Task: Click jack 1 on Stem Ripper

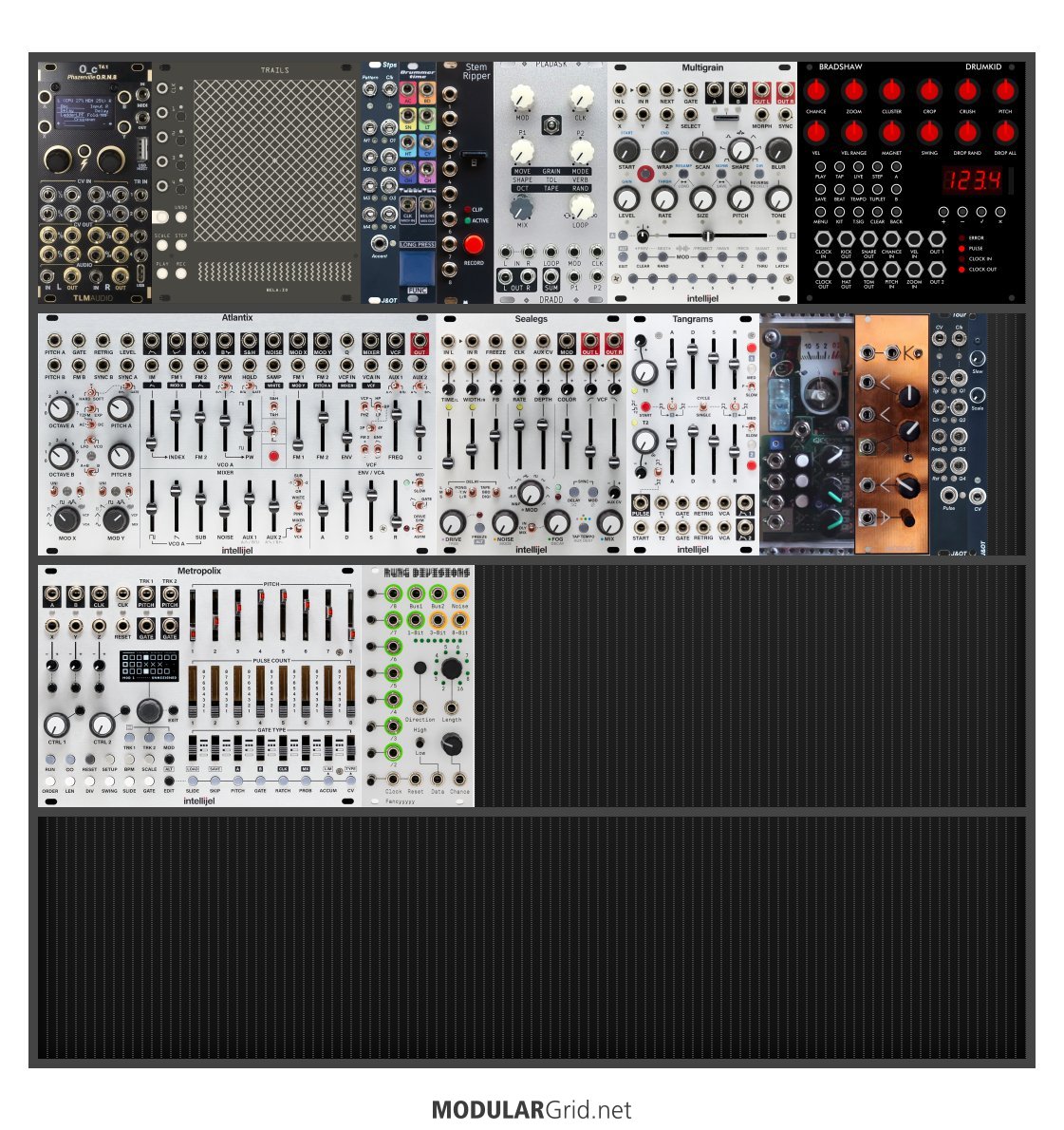Action: tap(450, 94)
